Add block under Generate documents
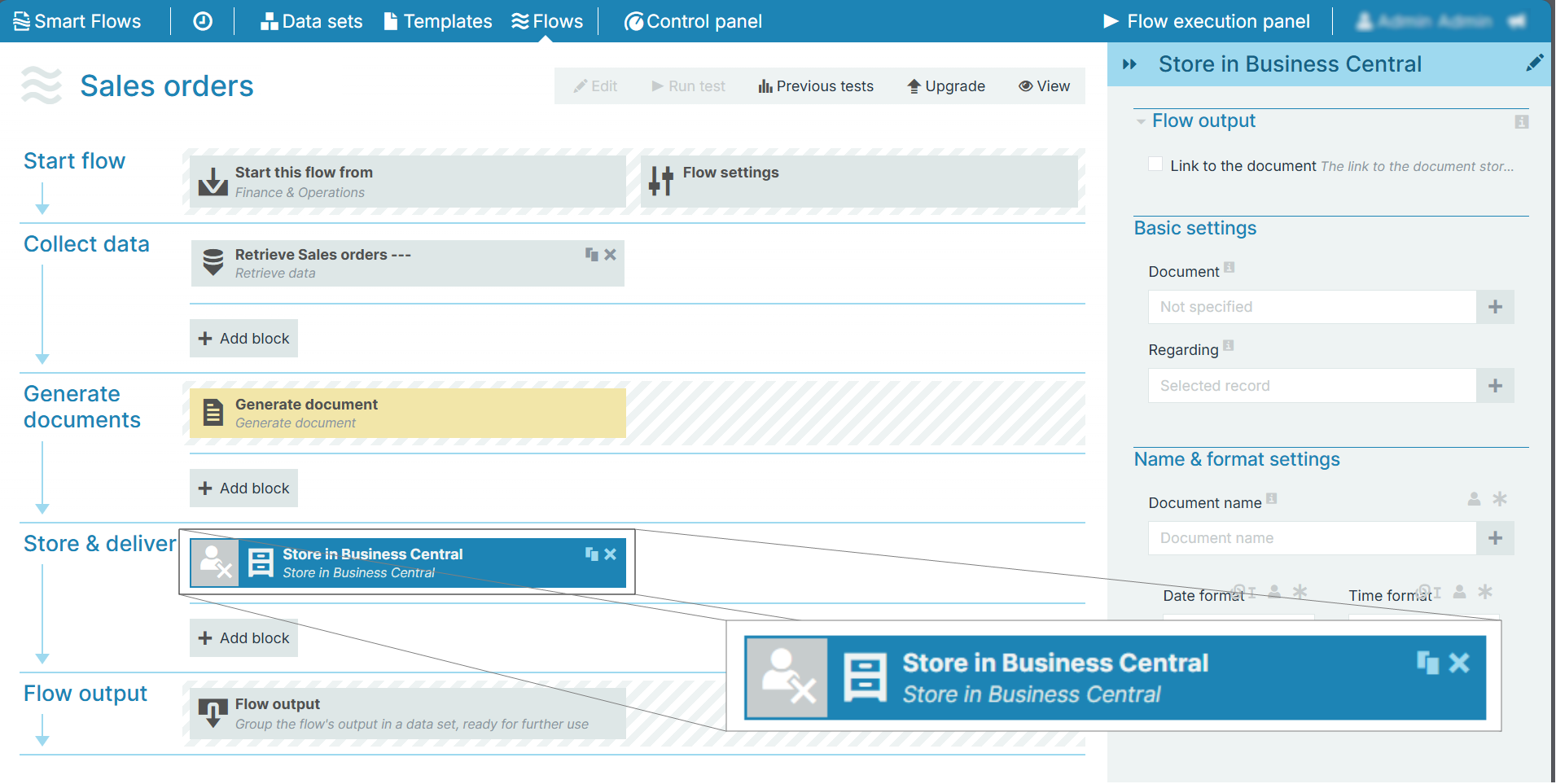 pos(243,488)
